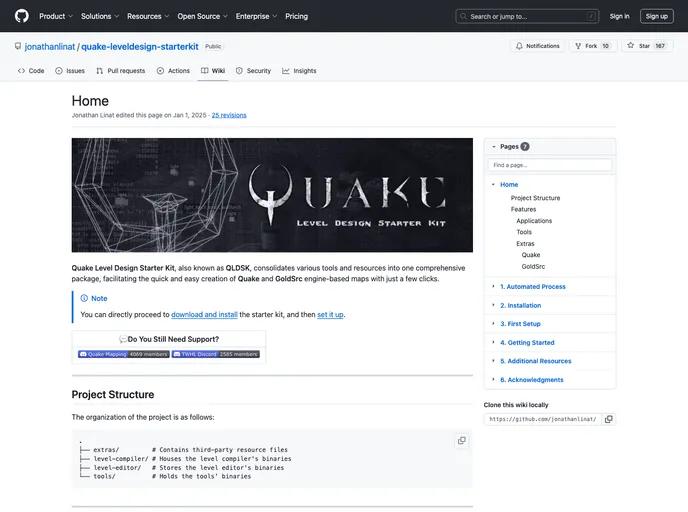
Task: Click the Notifications bell button
Action: (x=537, y=46)
